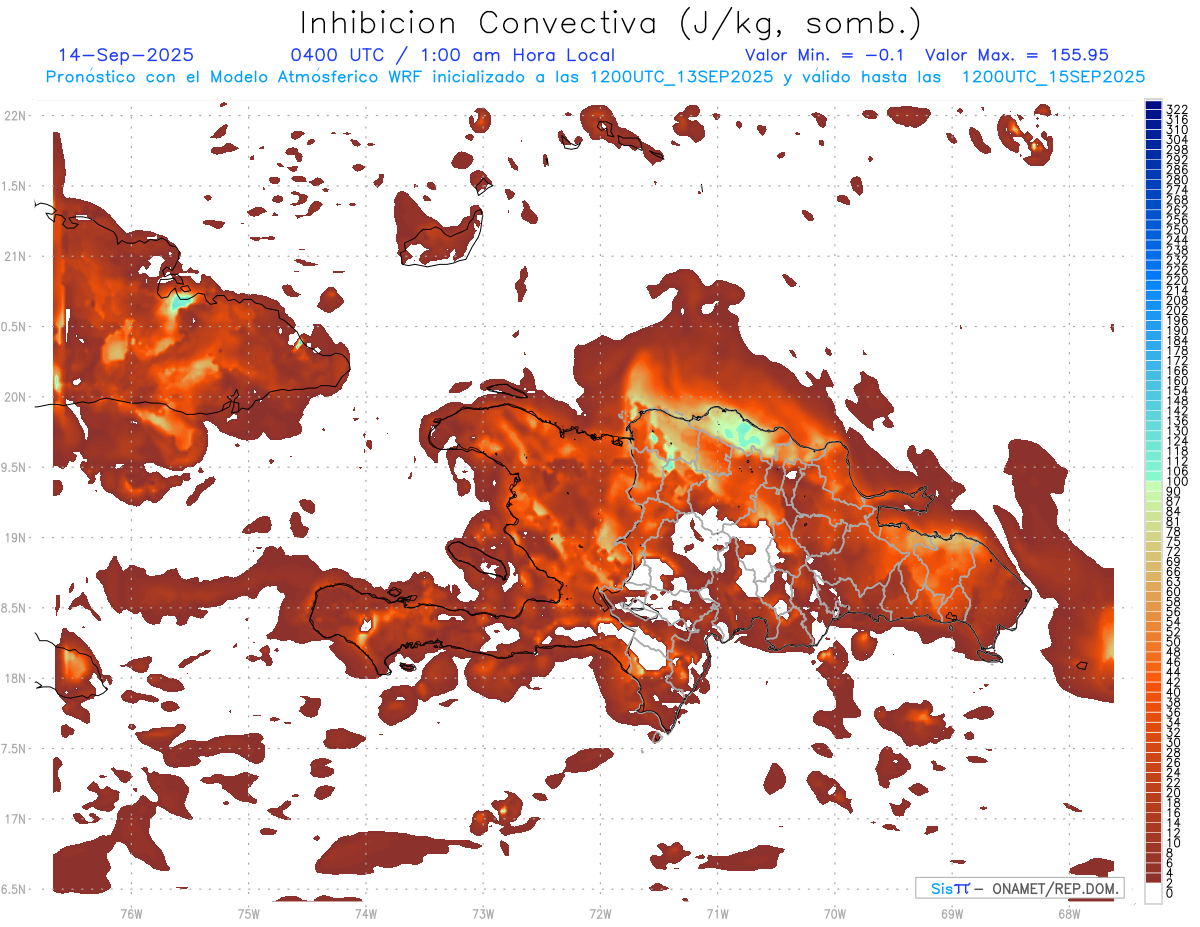This screenshot has width=1200, height=927.
Task: Click the '76W' longitude label
Action: pos(131,912)
